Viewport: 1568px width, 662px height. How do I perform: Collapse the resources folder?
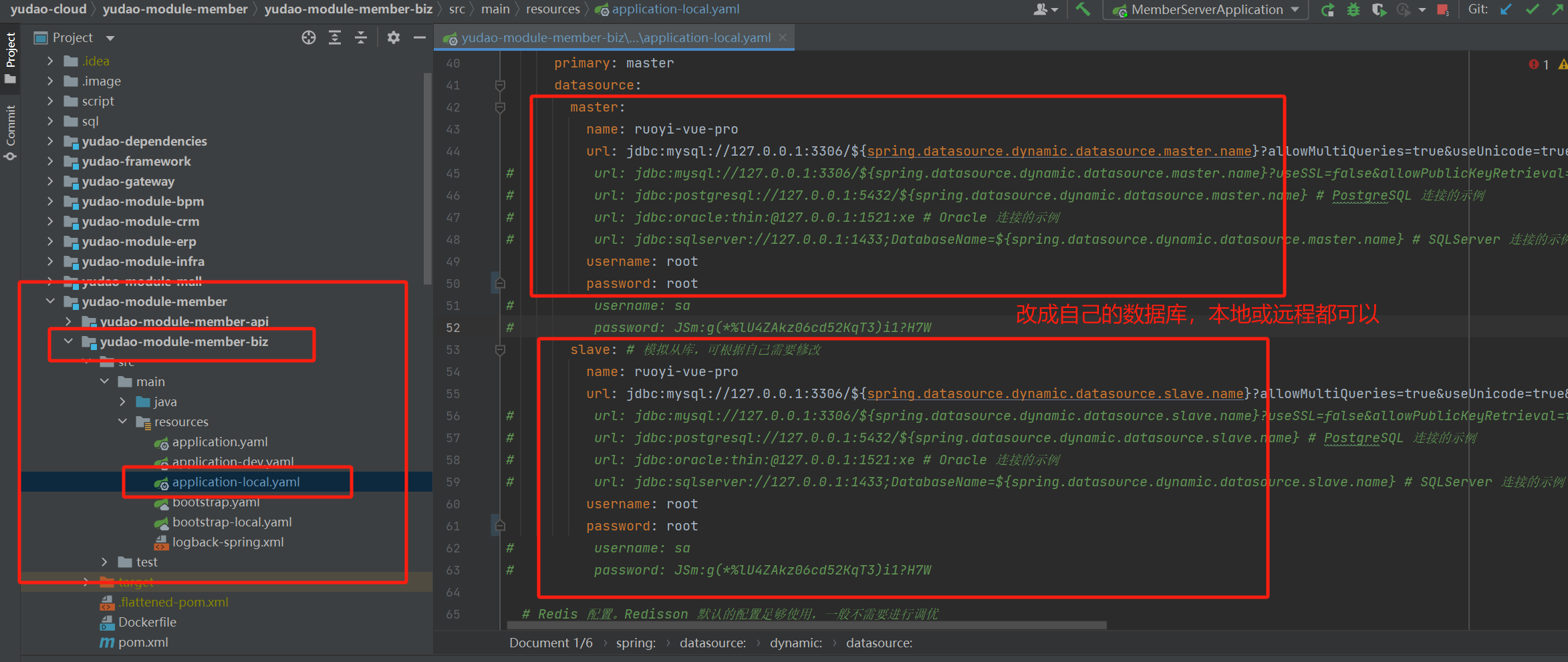tap(122, 422)
